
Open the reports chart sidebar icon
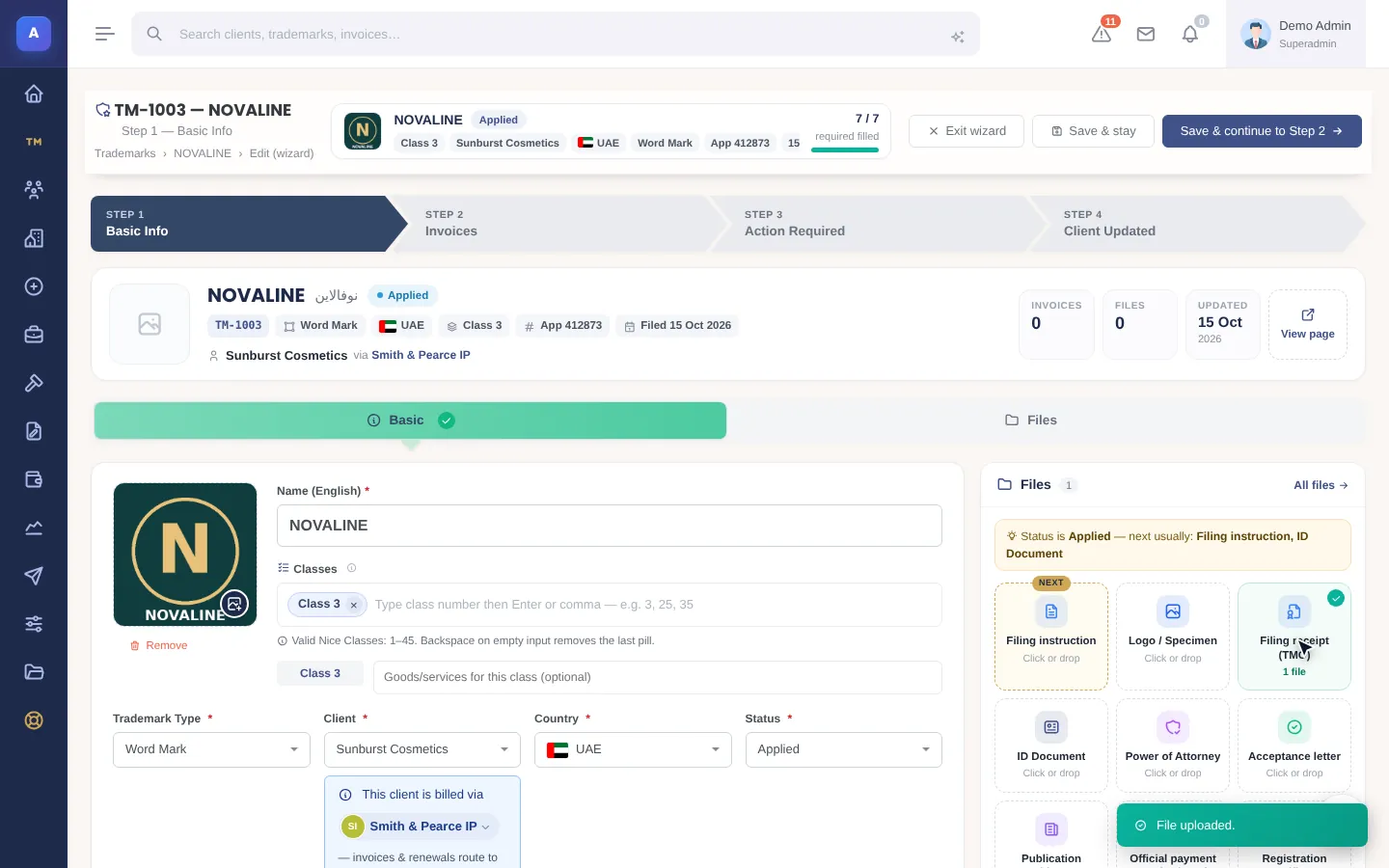point(34,528)
